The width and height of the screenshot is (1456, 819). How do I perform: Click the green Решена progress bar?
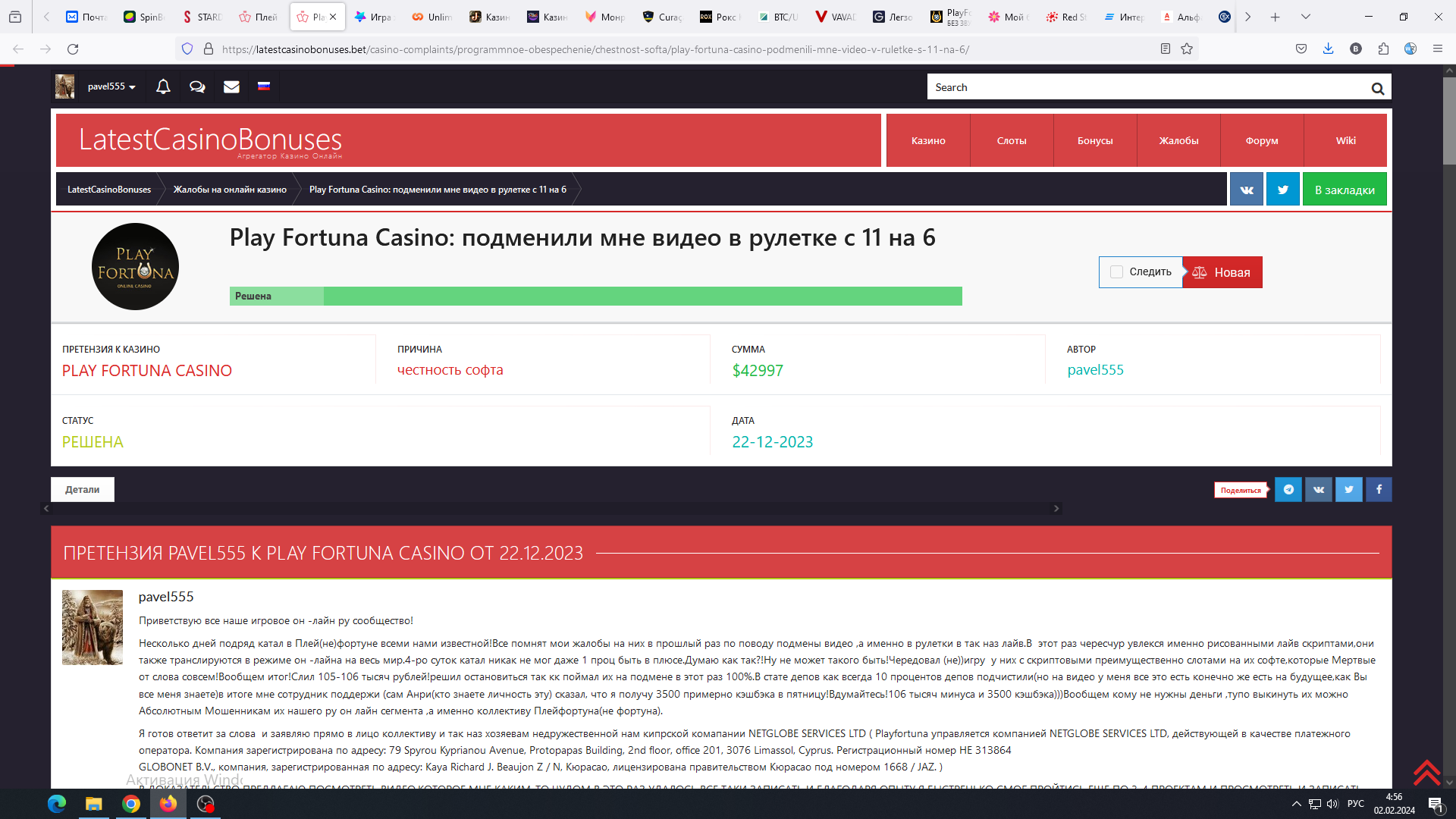[x=595, y=296]
